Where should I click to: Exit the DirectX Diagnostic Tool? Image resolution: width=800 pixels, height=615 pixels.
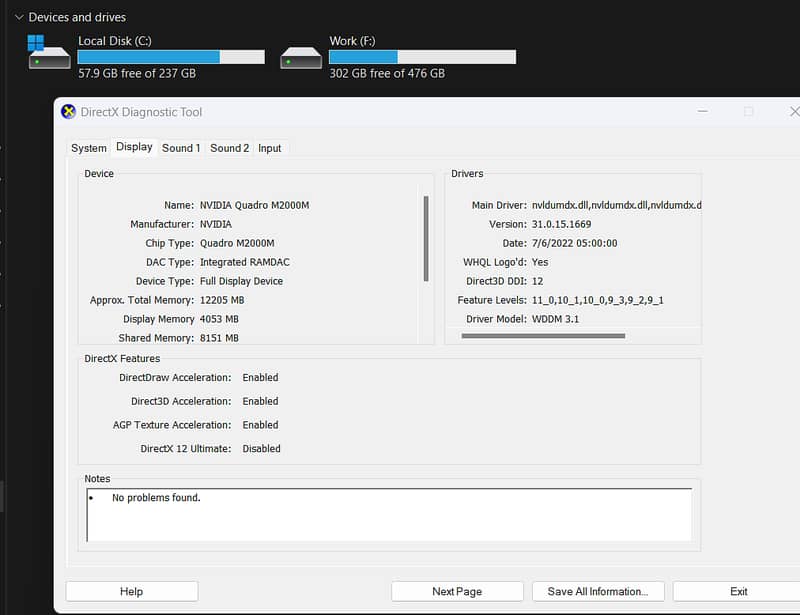pos(738,591)
